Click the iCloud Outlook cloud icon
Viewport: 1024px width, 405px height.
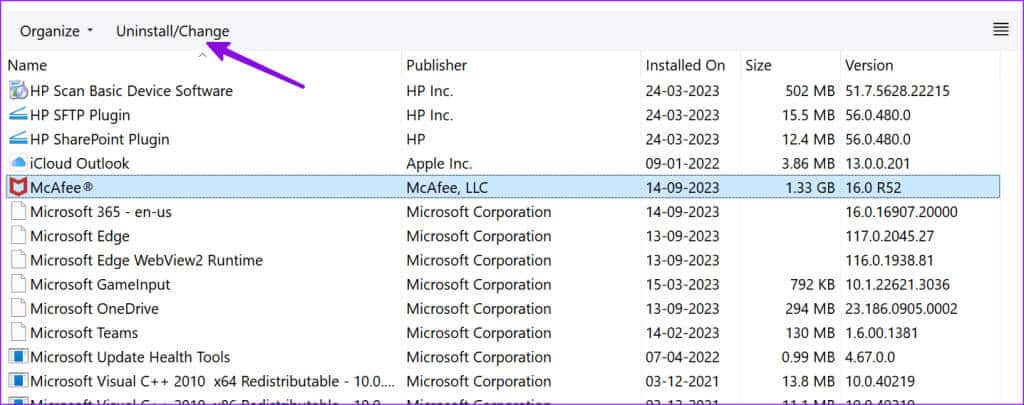pyautogui.click(x=18, y=163)
